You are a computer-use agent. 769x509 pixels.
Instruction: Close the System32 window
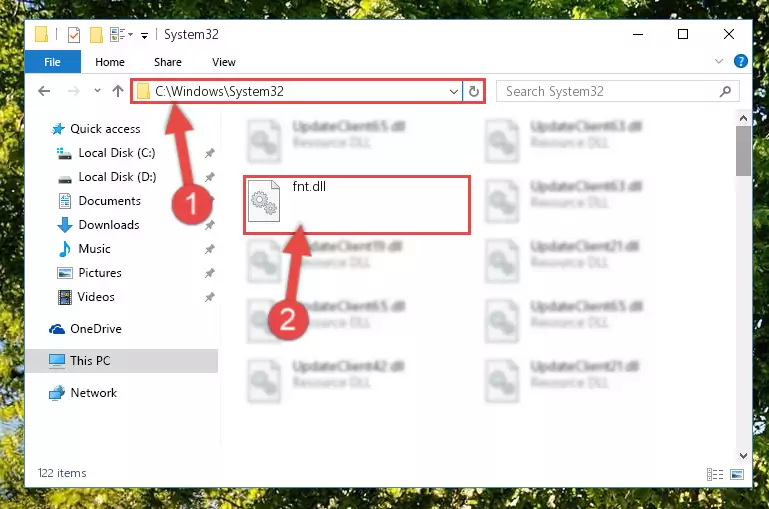pyautogui.click(x=729, y=34)
